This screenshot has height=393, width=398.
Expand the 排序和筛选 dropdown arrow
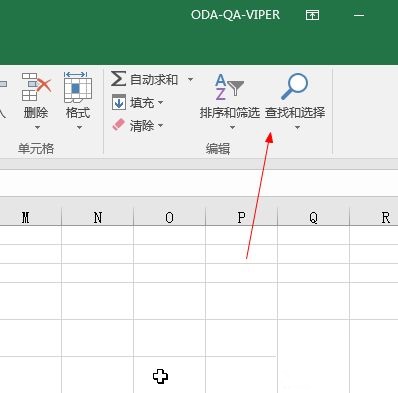pos(232,127)
